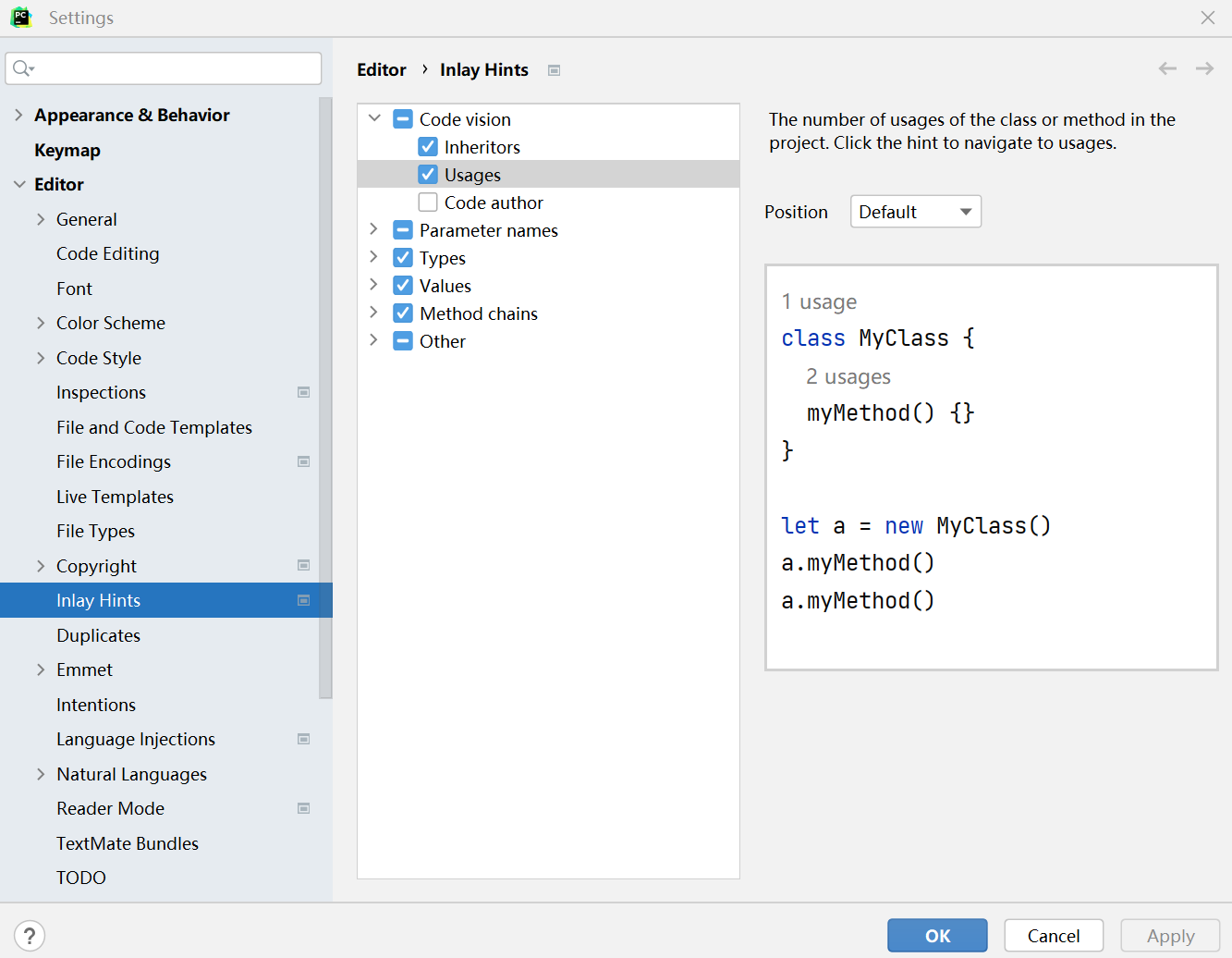Image resolution: width=1232 pixels, height=958 pixels.
Task: Click project-level icon beside Inlay Hints heading
Action: pyautogui.click(x=554, y=70)
